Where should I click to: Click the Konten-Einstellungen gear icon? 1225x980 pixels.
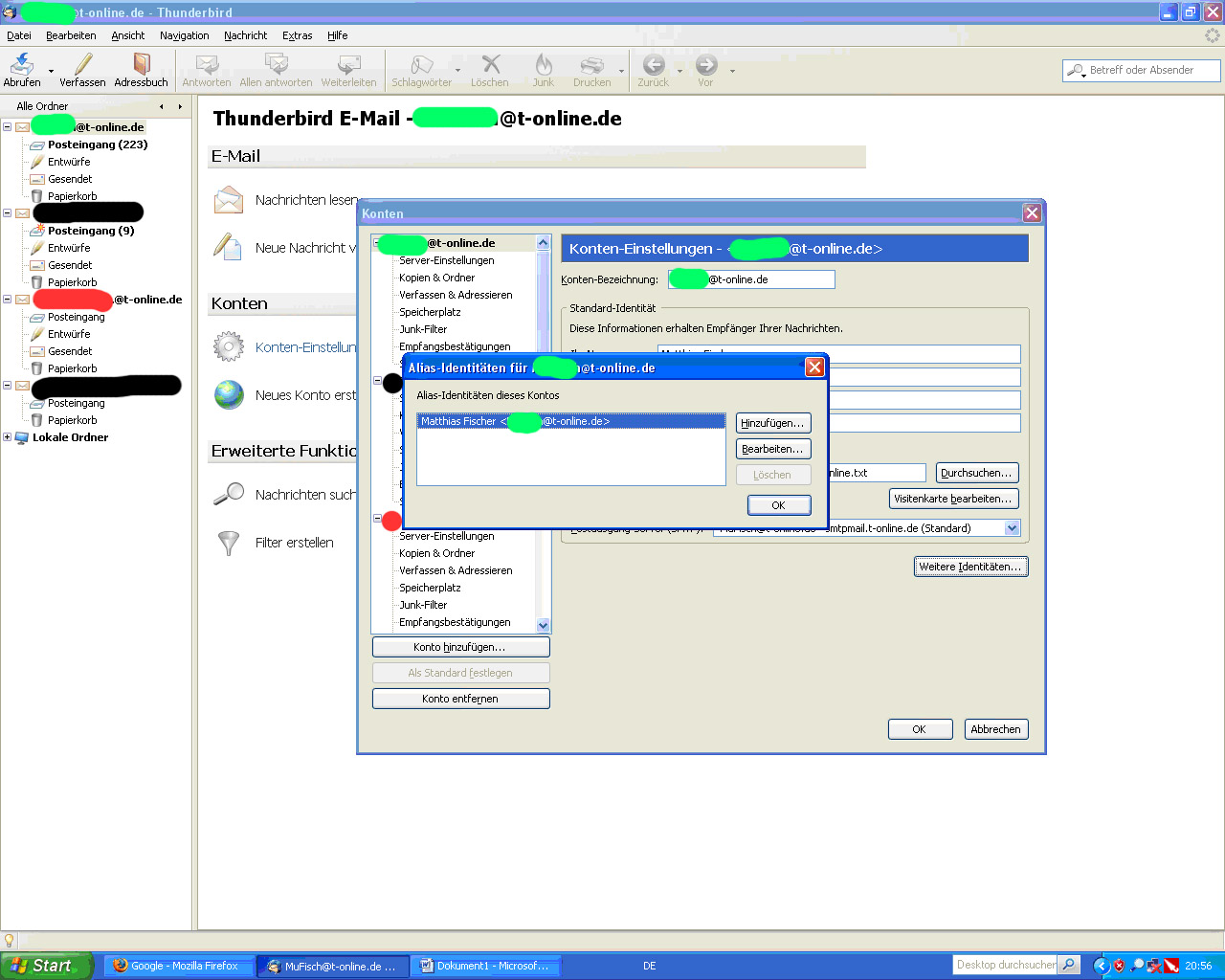(x=229, y=346)
